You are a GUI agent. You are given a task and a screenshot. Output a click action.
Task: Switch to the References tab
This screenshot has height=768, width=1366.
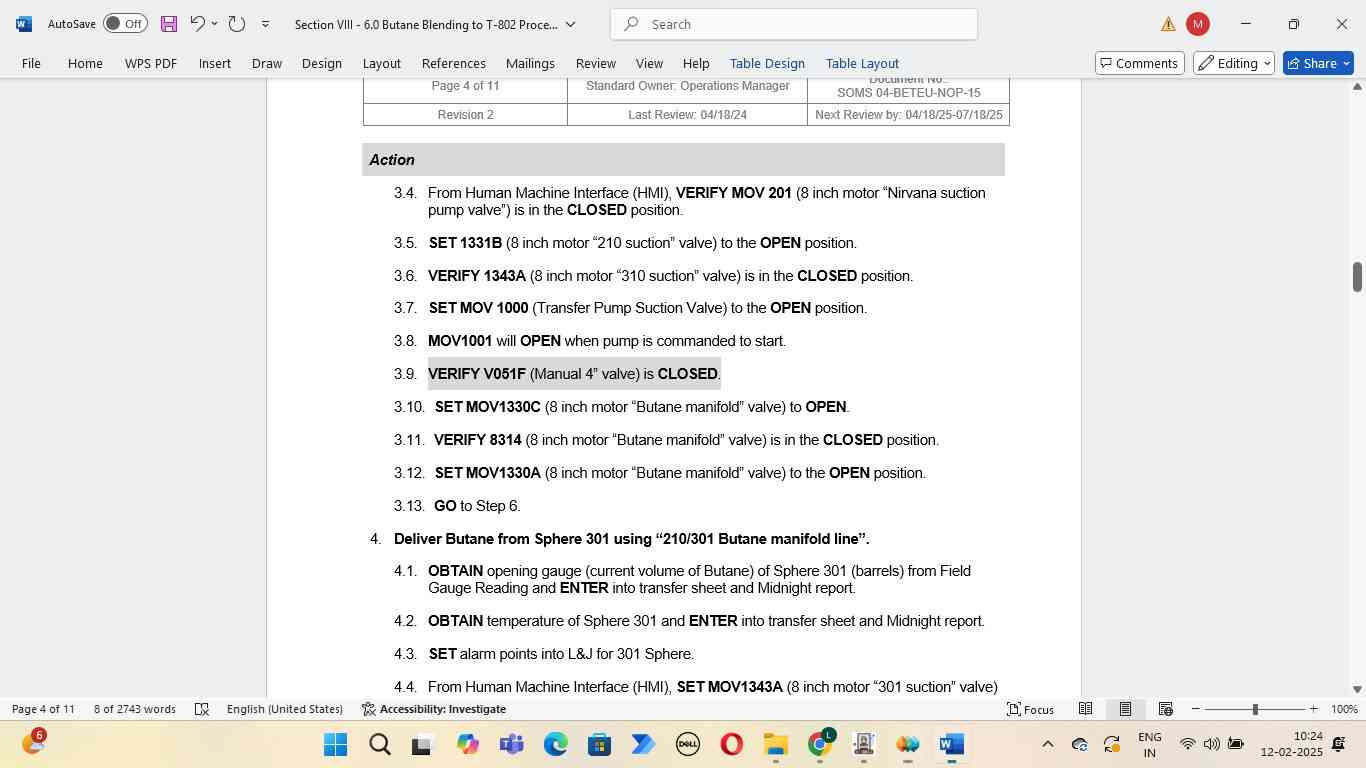point(454,63)
